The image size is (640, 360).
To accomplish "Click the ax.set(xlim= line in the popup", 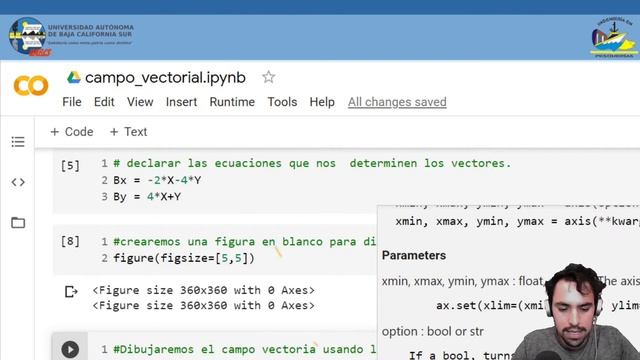I will [490, 305].
